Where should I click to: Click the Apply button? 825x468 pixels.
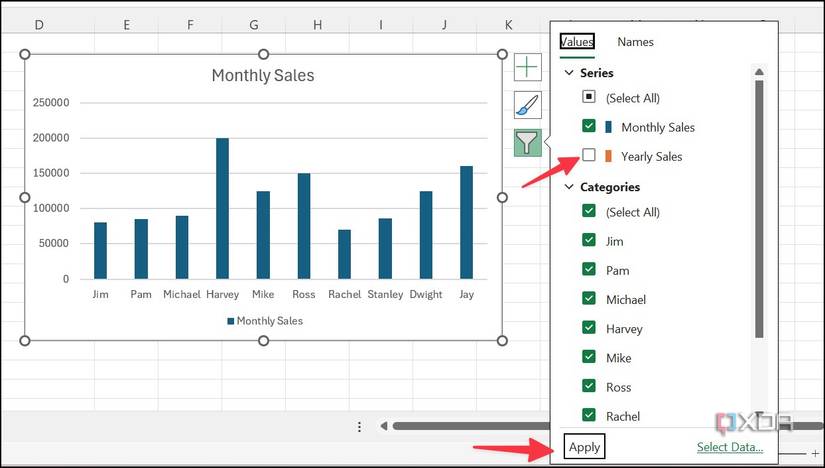(x=585, y=447)
